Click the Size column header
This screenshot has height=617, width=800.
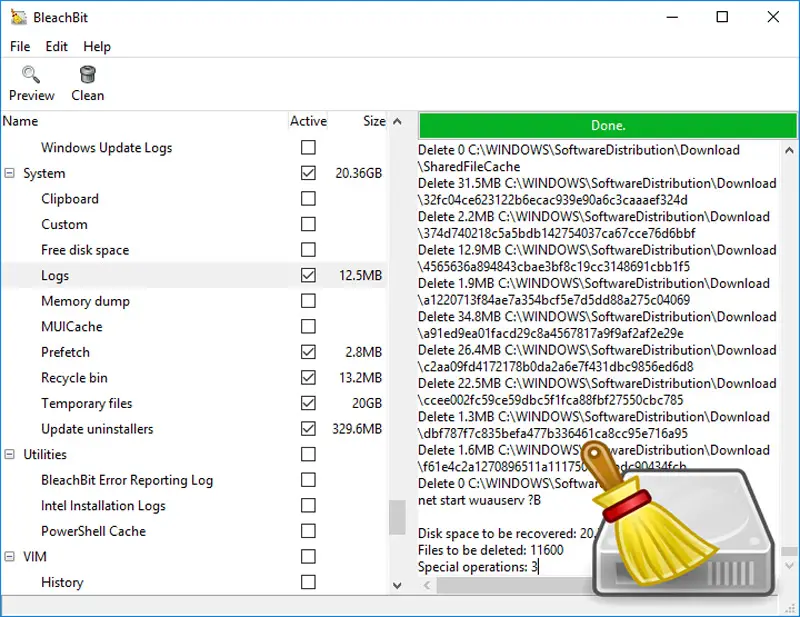click(x=374, y=121)
